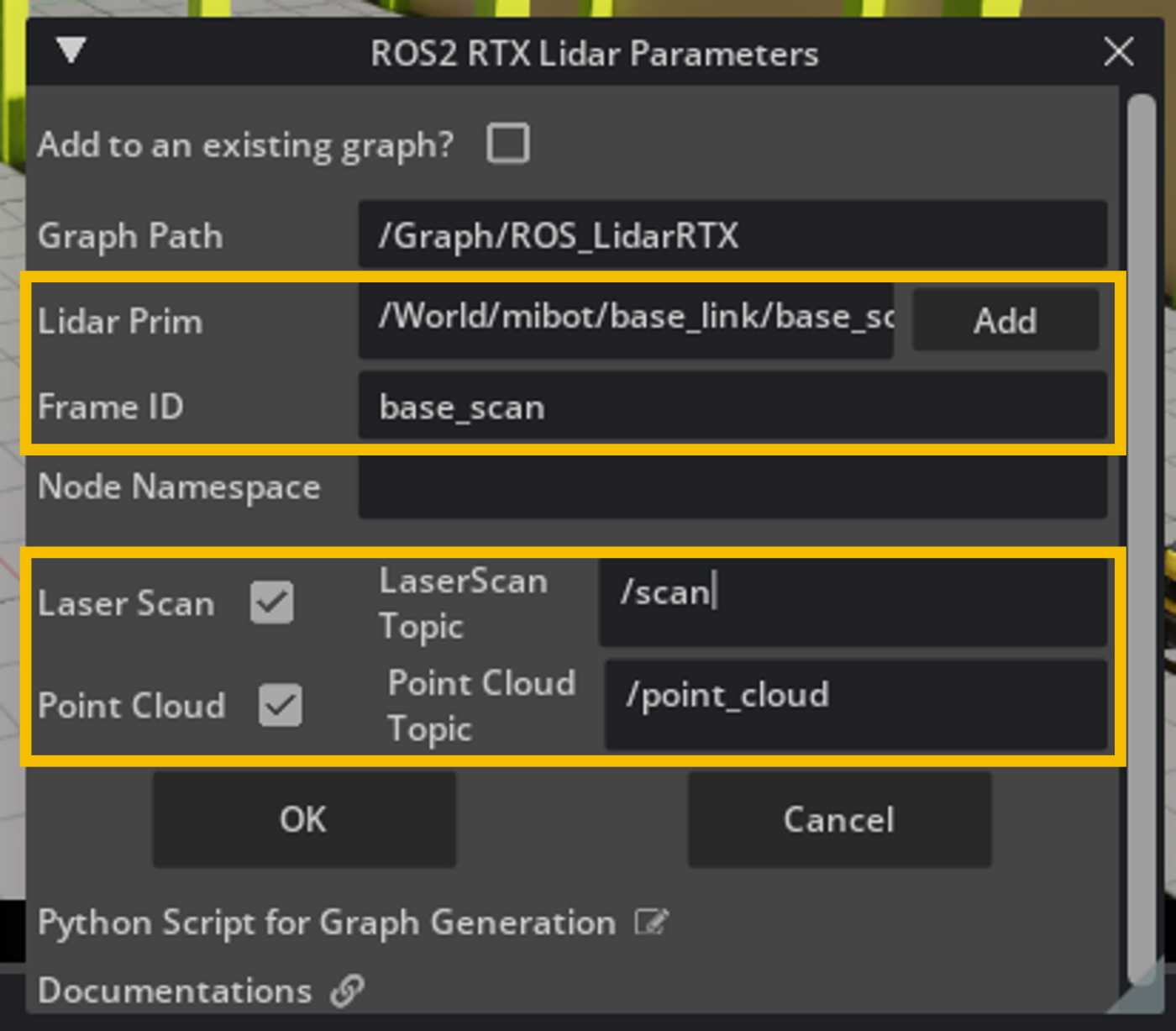Click the 'Laser Scan' label
The image size is (1176, 1031).
[126, 603]
